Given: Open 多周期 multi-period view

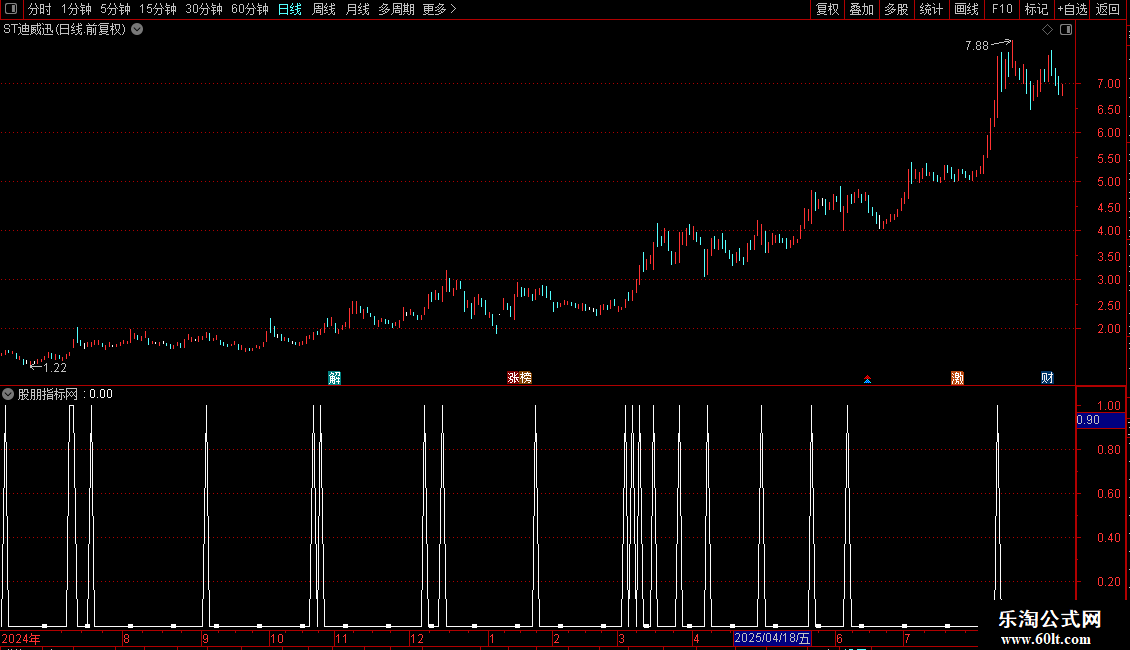Looking at the screenshot, I should point(396,9).
